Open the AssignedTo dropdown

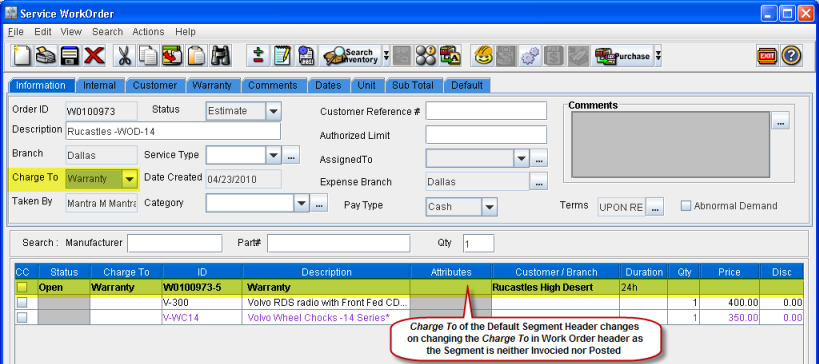coord(522,158)
